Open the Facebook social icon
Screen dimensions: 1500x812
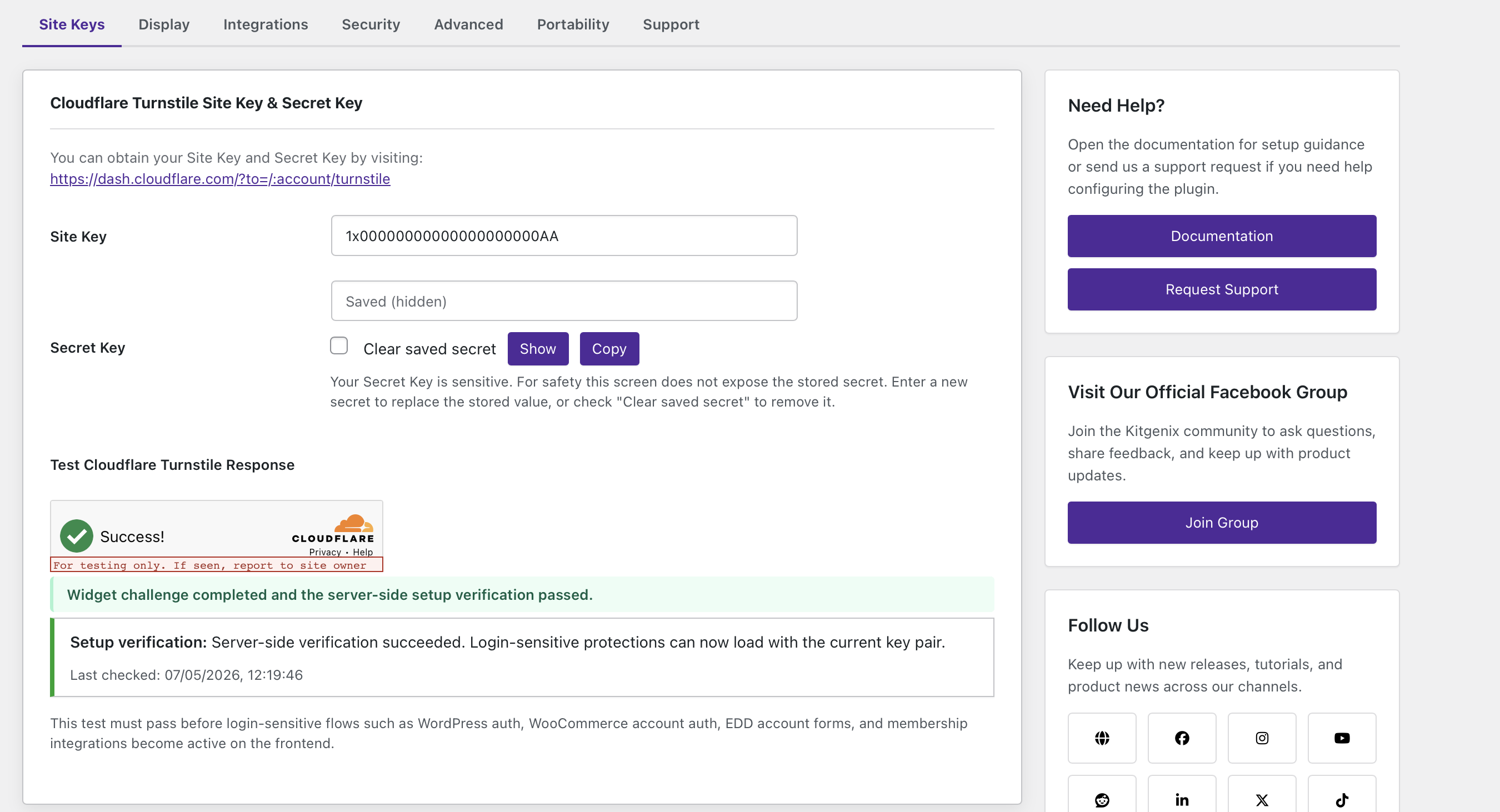click(x=1182, y=738)
